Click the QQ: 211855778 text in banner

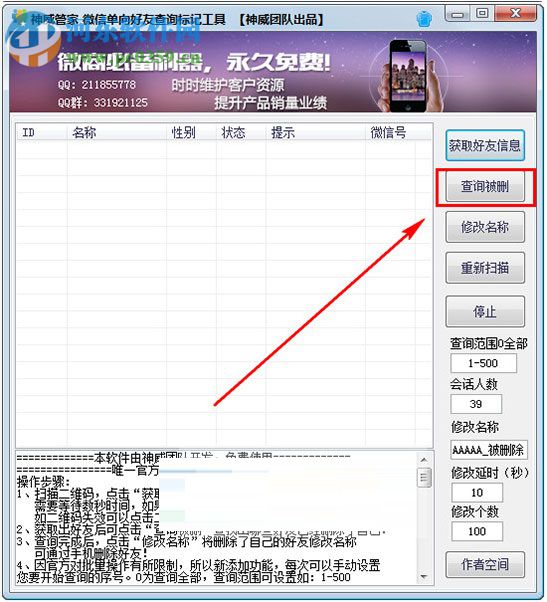tap(97, 84)
